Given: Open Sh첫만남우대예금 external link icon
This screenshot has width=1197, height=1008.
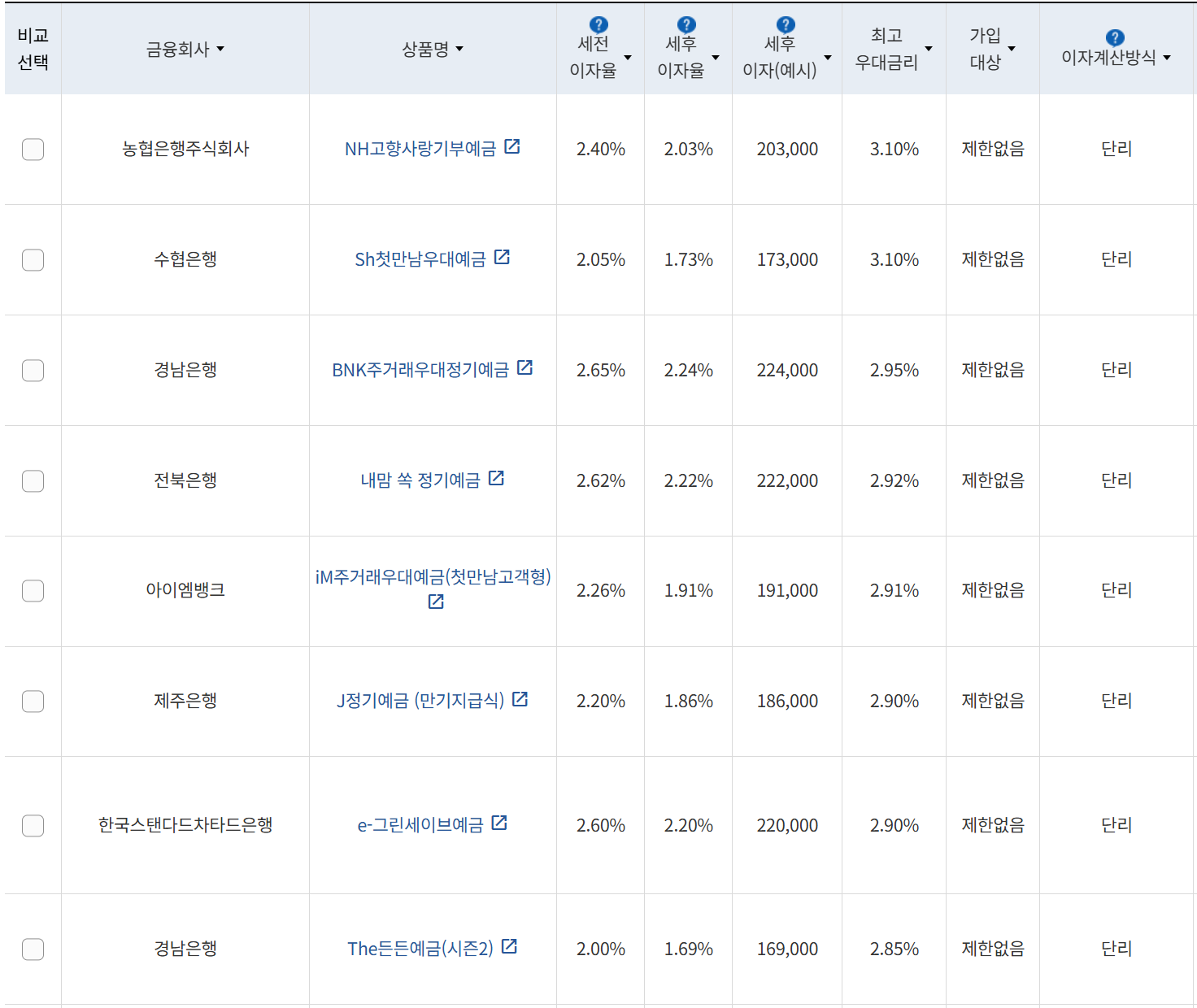Looking at the screenshot, I should 503,257.
